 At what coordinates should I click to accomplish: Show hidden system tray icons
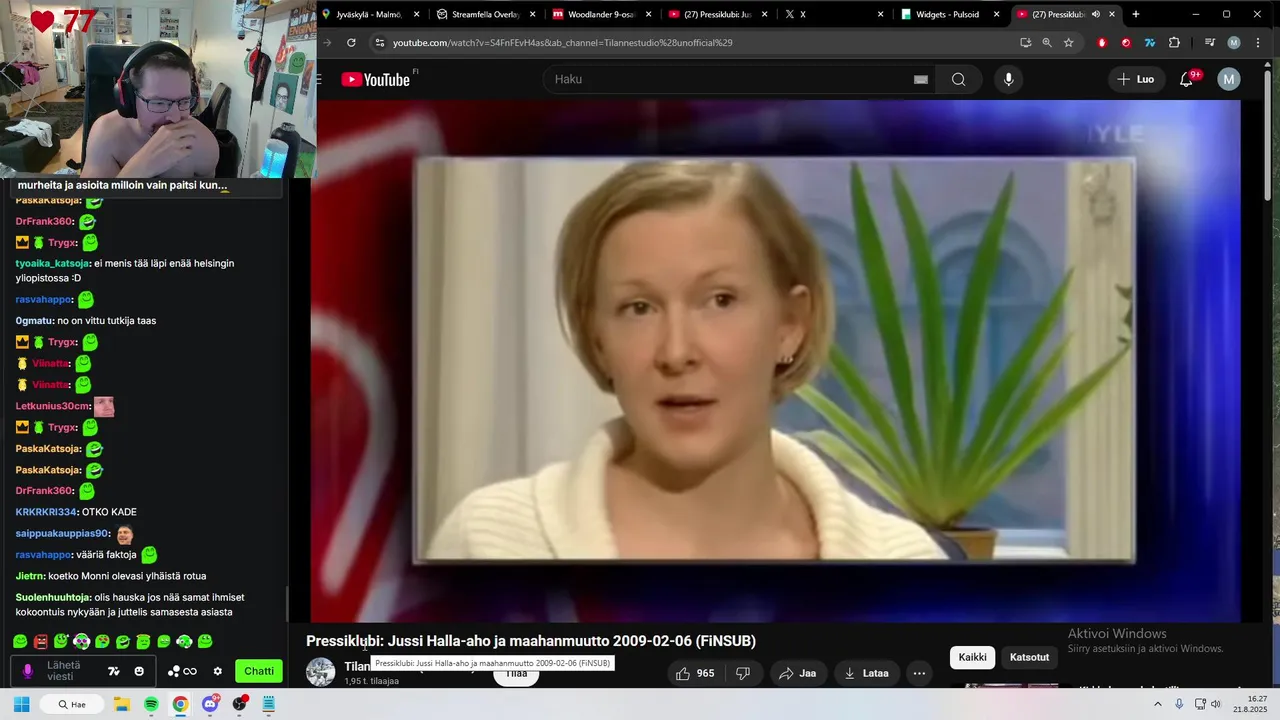pyautogui.click(x=1158, y=704)
